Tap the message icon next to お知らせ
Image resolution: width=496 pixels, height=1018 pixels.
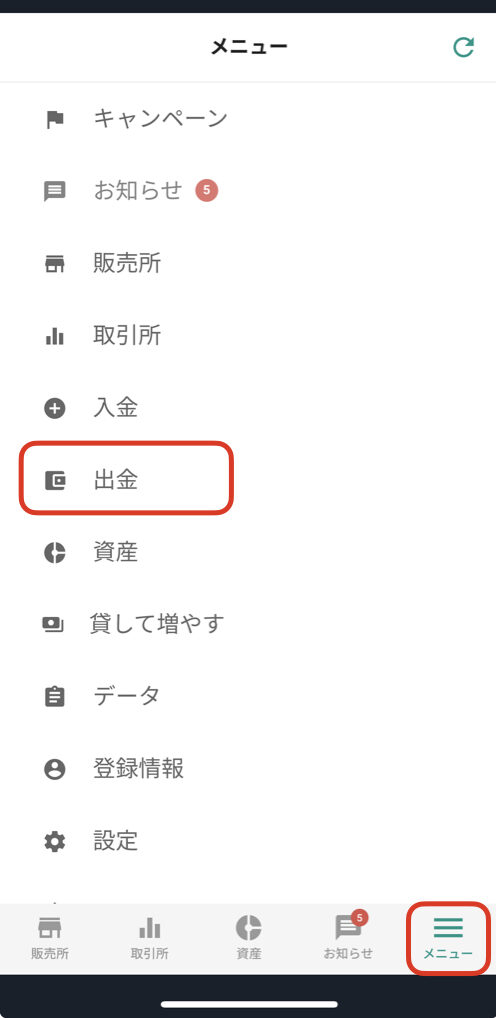55,192
